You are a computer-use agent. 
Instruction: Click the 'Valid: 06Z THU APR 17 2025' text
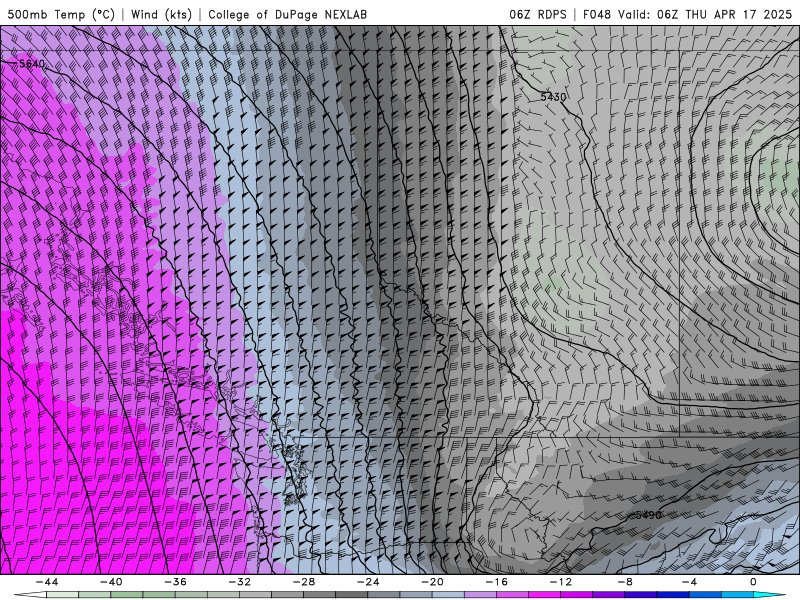[705, 14]
